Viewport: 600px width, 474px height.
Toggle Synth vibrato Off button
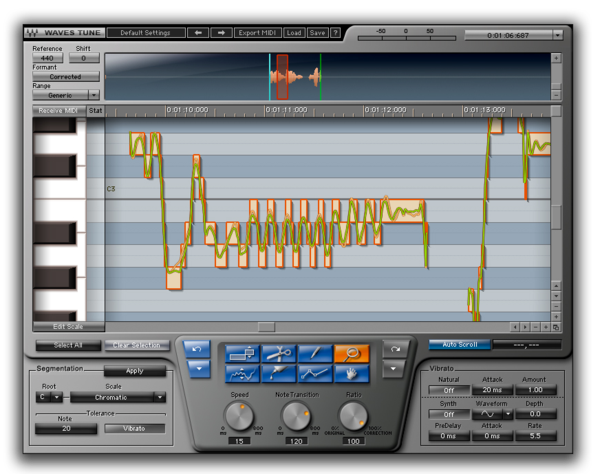pyautogui.click(x=449, y=414)
